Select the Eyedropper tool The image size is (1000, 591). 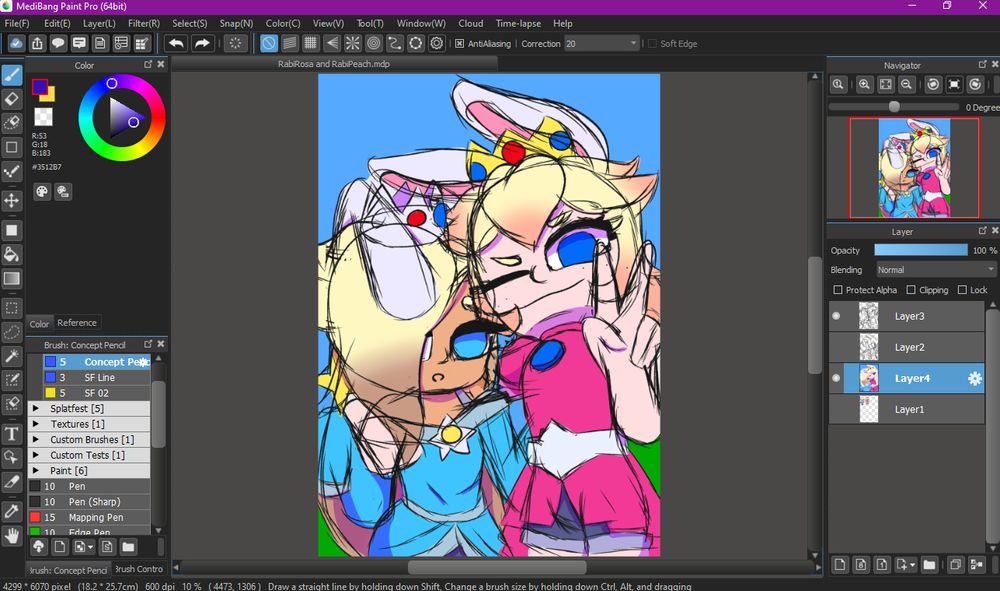pos(11,511)
